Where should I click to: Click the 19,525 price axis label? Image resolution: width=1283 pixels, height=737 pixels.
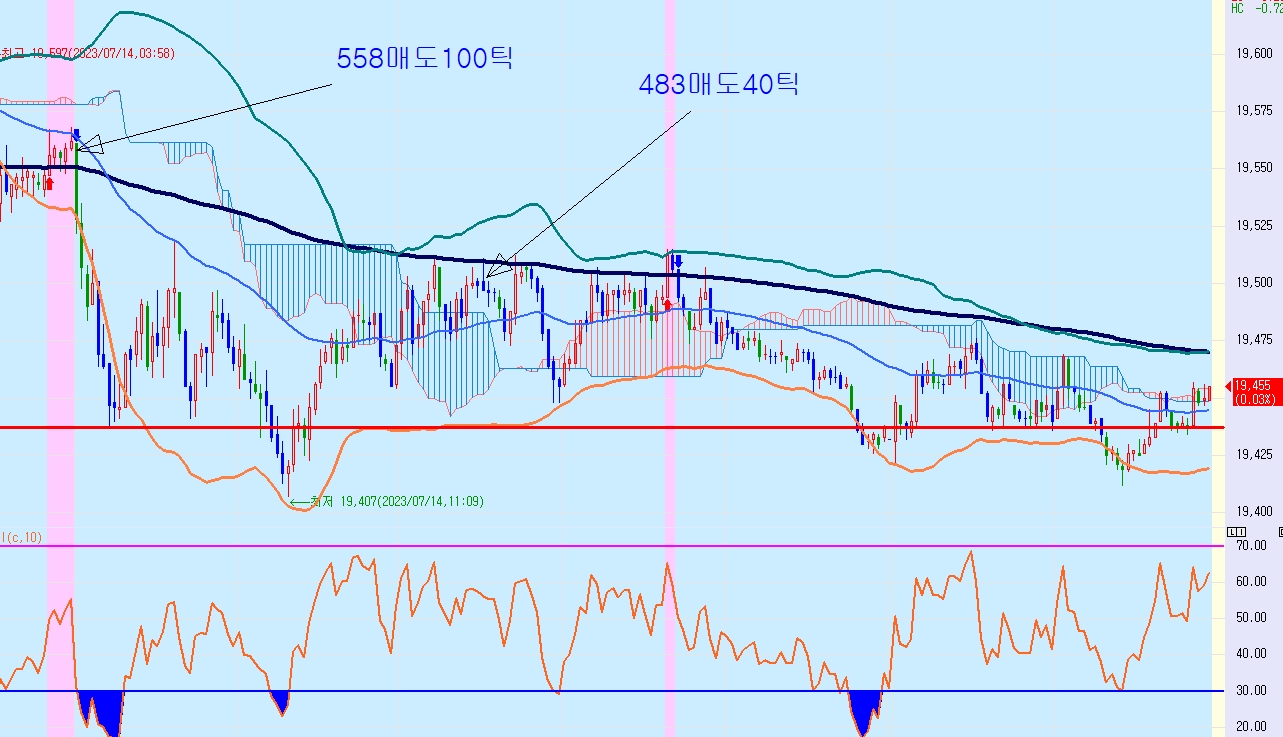[x=1255, y=226]
